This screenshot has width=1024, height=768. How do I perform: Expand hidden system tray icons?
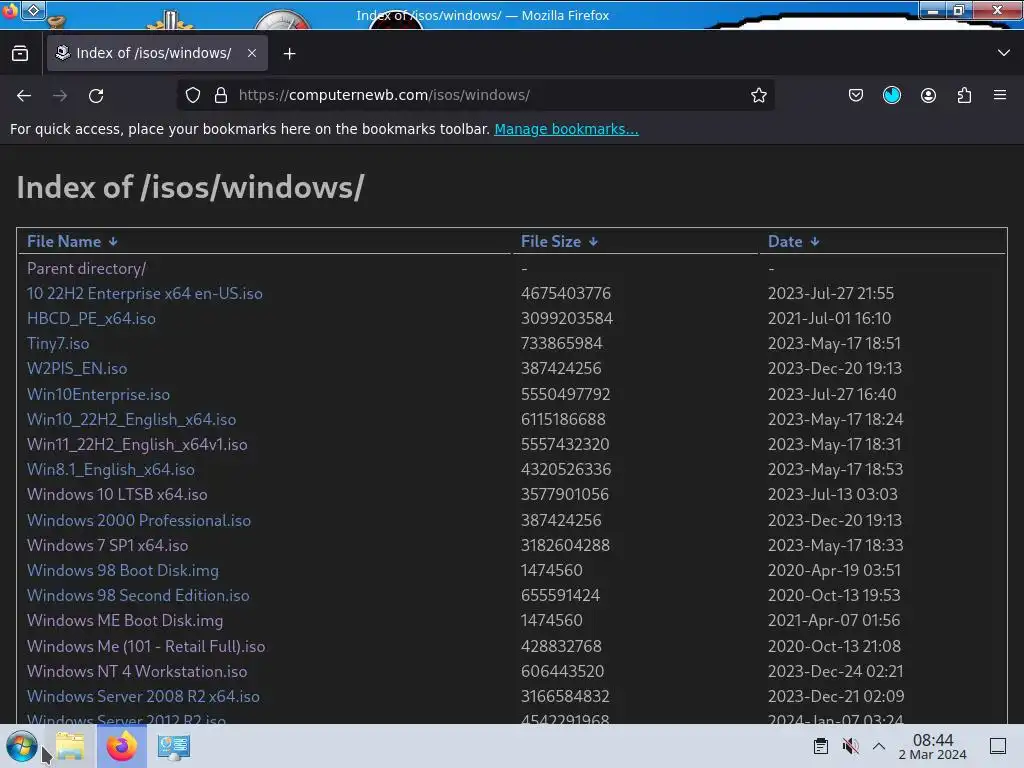(x=879, y=746)
